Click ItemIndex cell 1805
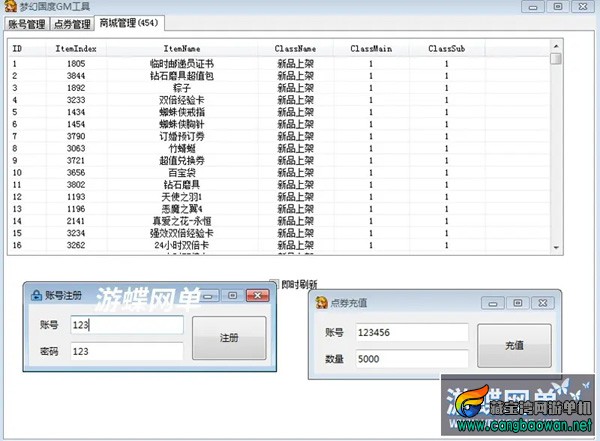 click(76, 64)
